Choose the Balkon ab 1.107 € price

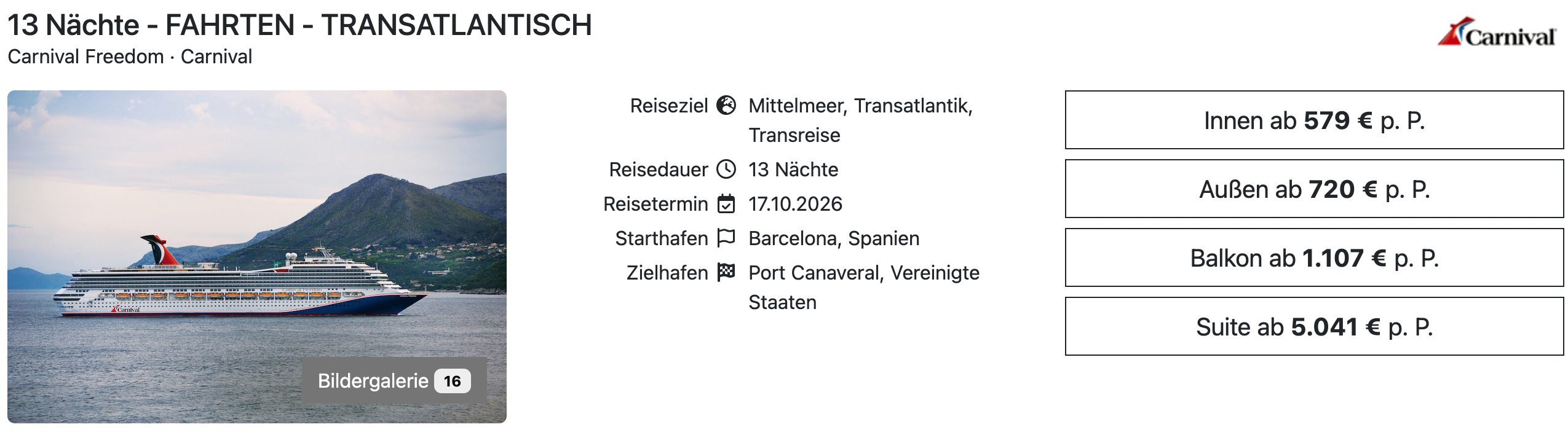(1314, 258)
